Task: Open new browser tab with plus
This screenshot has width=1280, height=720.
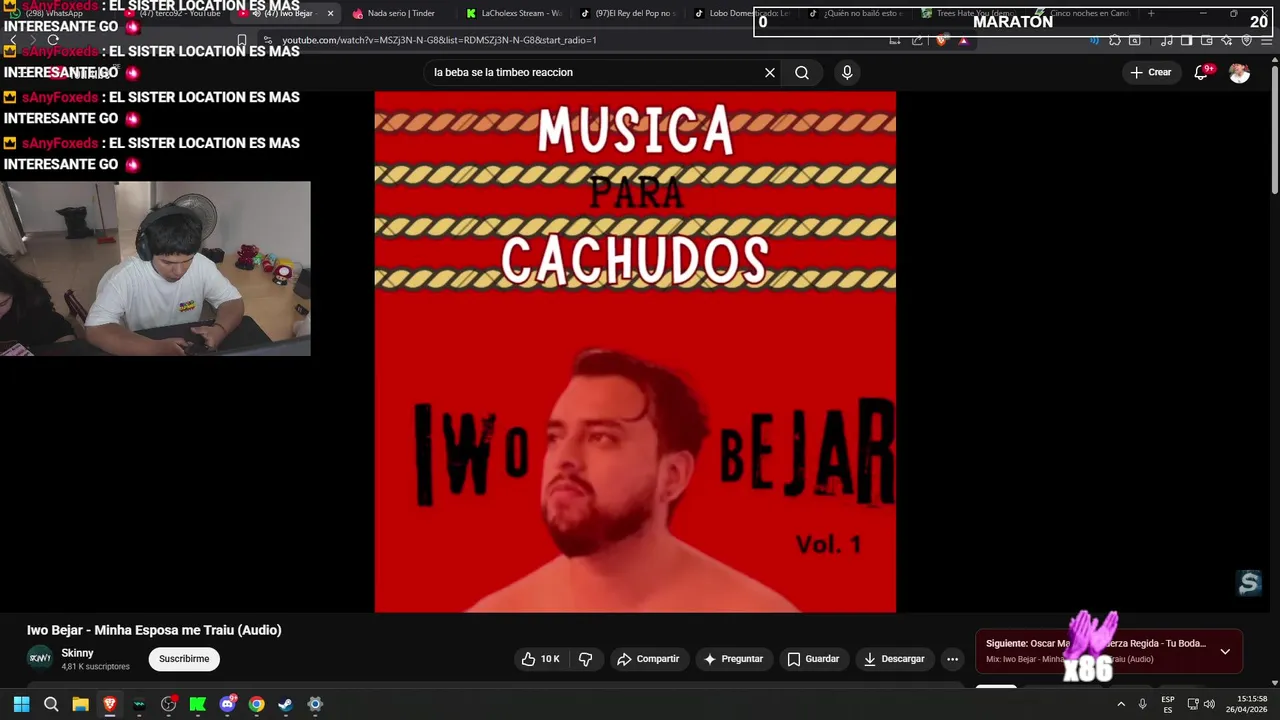Action: [x=1151, y=13]
